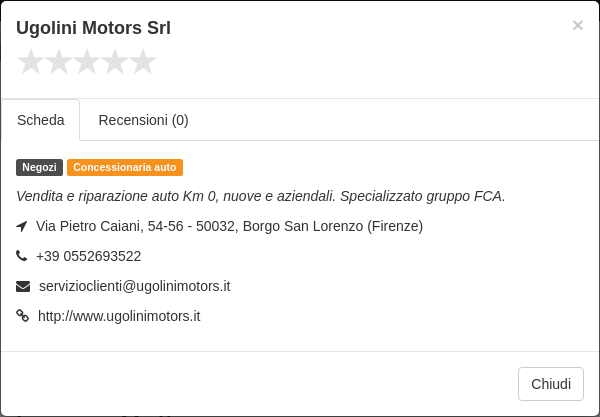Click the Via Pietro Caiani address
The width and height of the screenshot is (600, 417).
(229, 226)
